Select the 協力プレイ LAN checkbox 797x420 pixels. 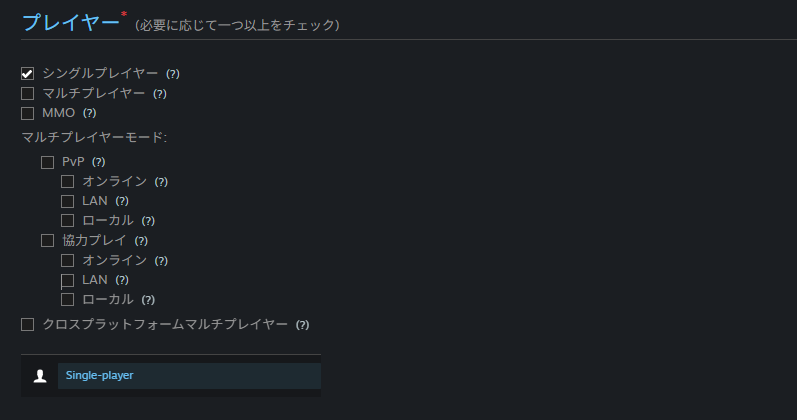(x=68, y=280)
